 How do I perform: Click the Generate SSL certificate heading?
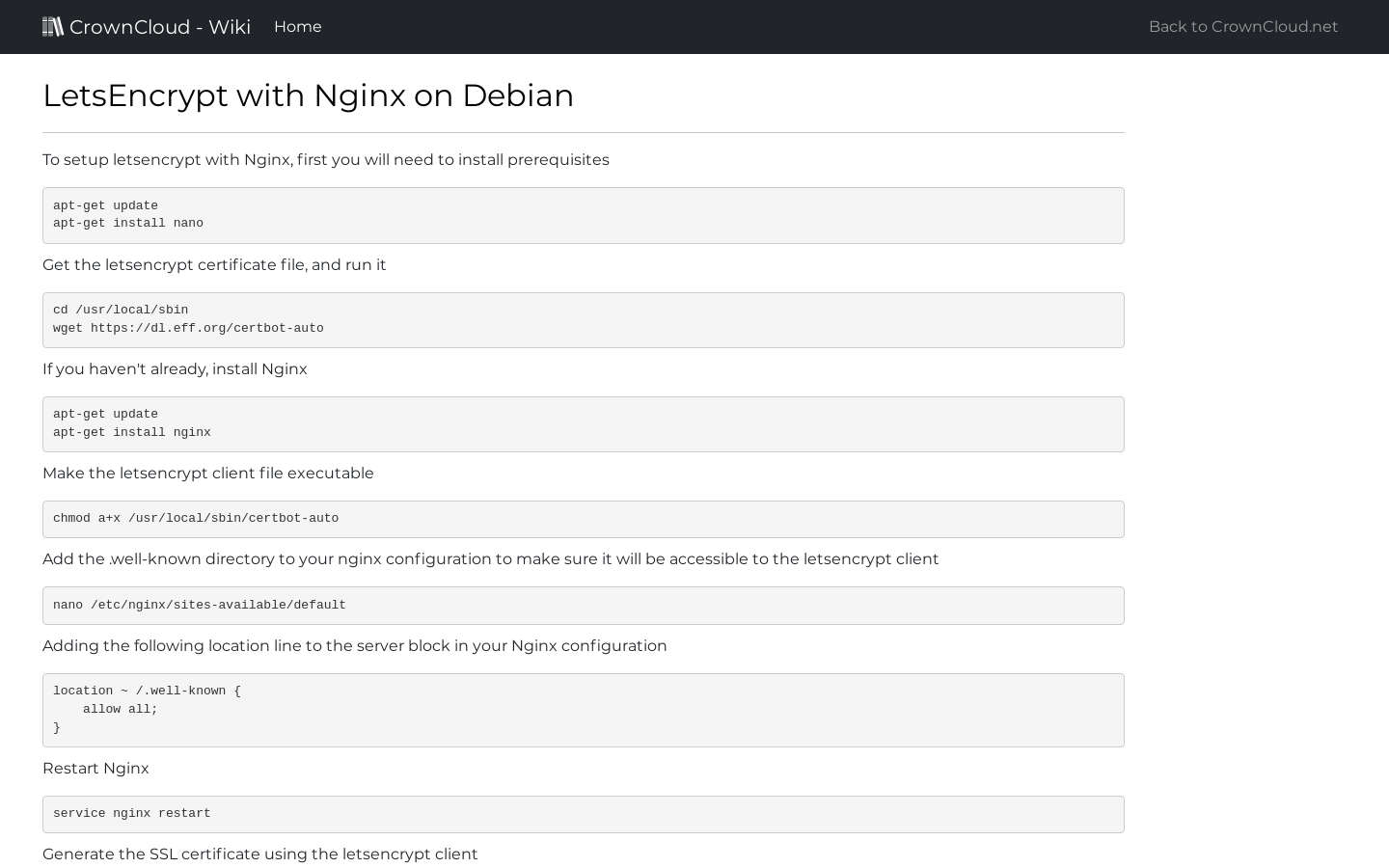pyautogui.click(x=260, y=854)
